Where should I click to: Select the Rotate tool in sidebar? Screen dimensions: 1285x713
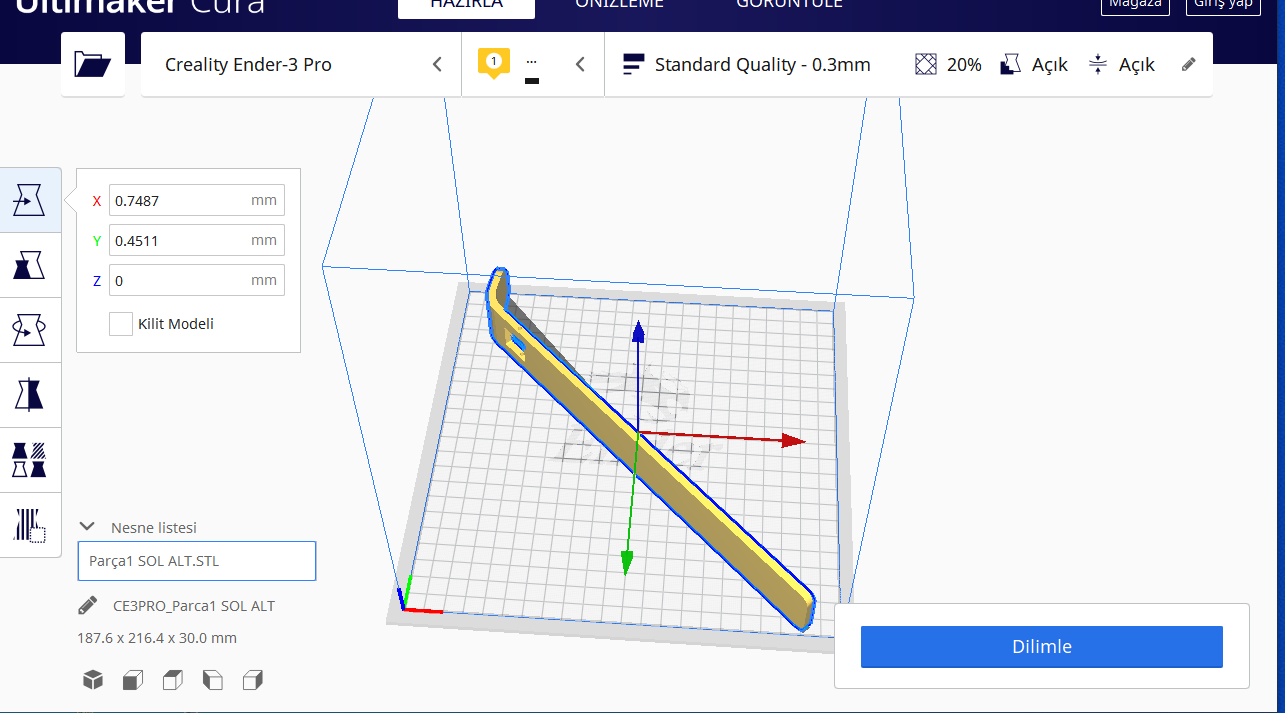pos(29,330)
